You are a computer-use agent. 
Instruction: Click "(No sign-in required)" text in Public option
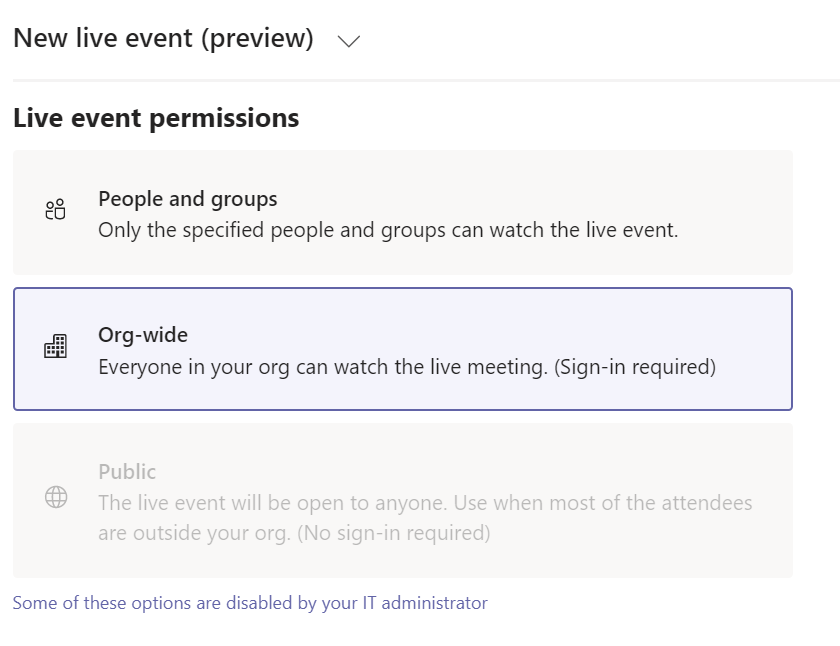click(393, 533)
